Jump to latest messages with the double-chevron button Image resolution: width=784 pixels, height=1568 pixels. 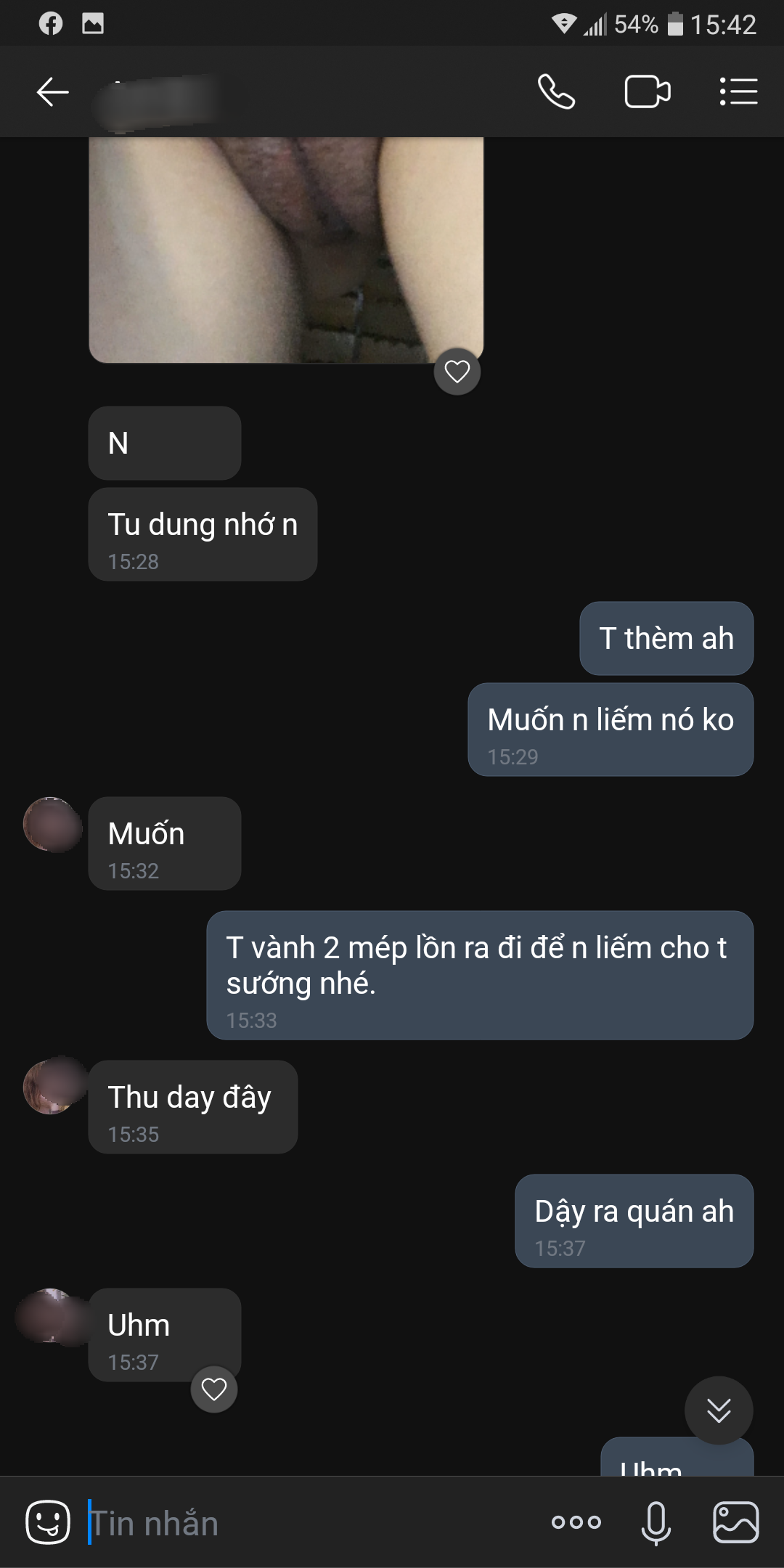tap(719, 1410)
